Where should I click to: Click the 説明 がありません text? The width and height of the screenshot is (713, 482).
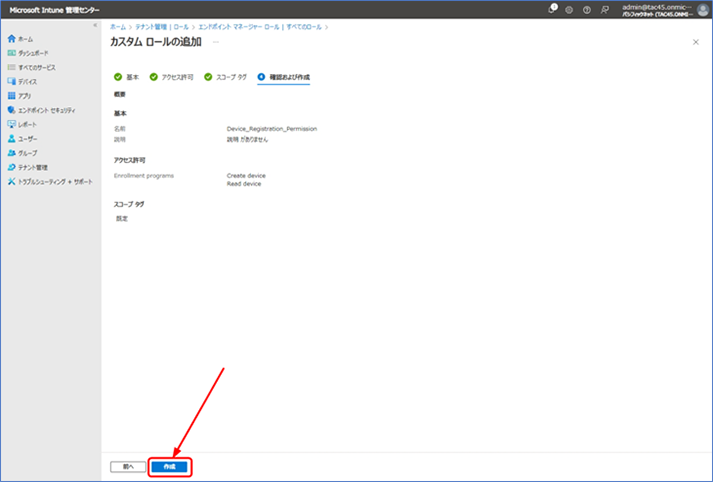click(x=247, y=140)
